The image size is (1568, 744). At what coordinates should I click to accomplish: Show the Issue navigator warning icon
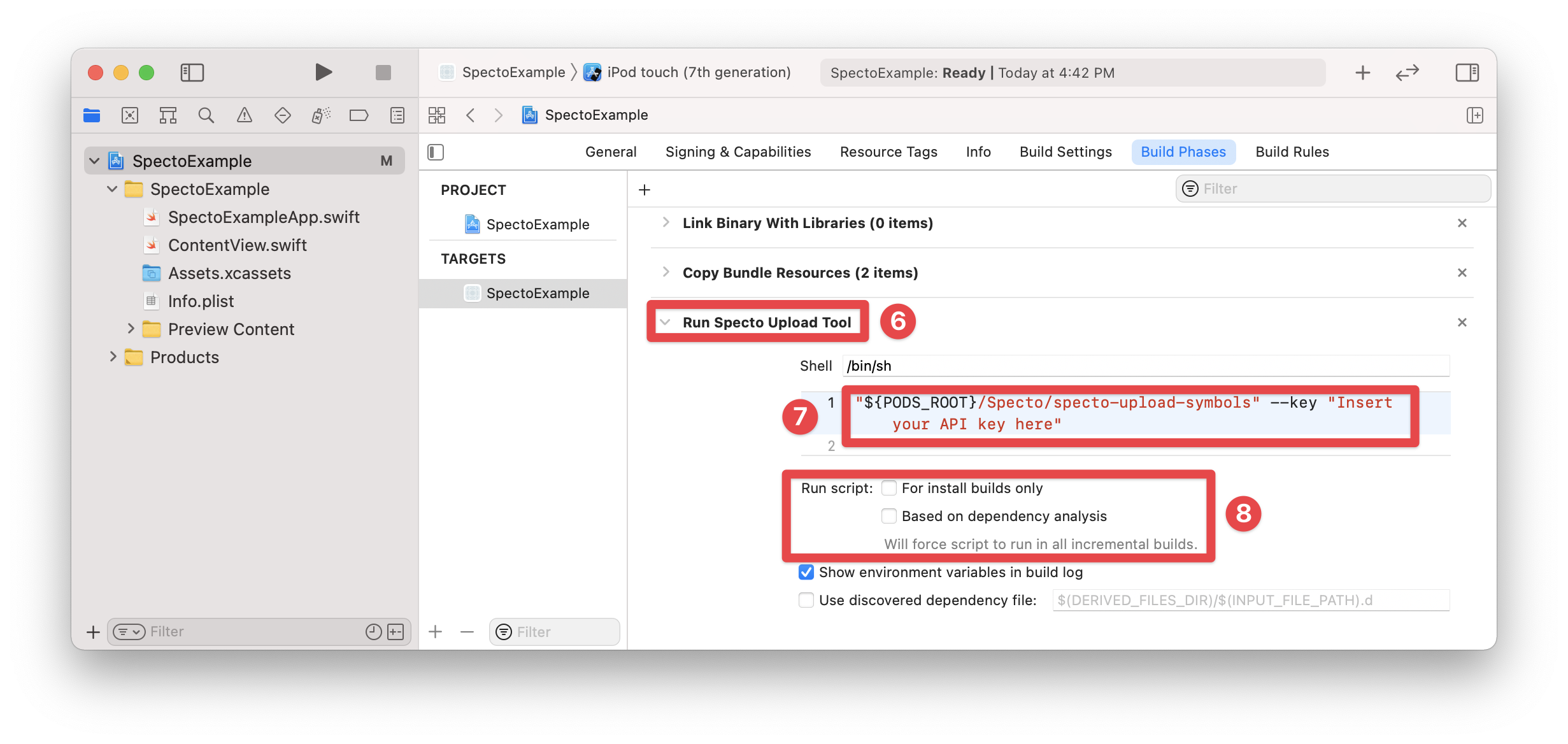[245, 115]
